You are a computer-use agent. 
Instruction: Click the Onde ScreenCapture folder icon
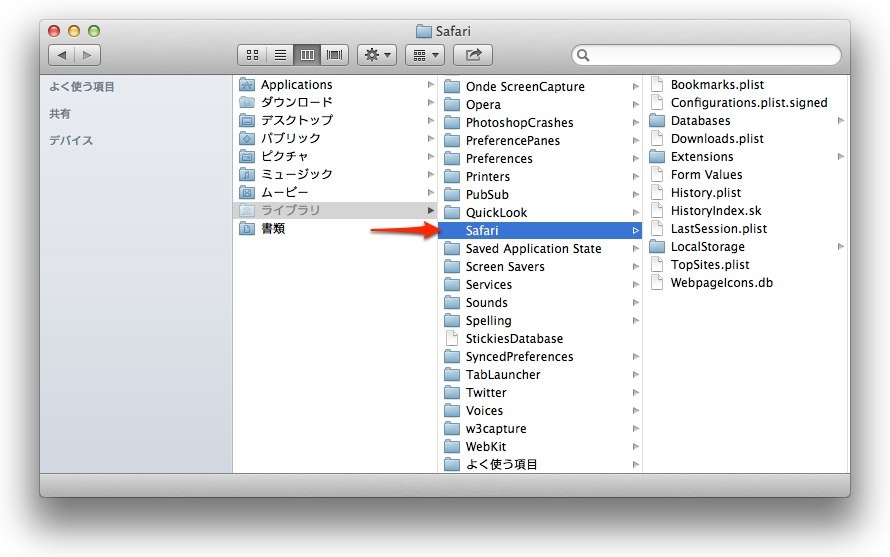point(452,86)
